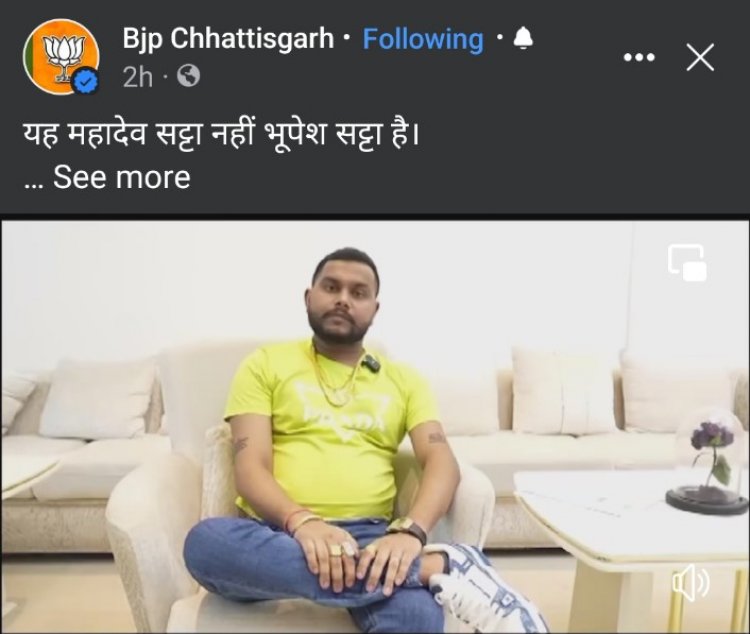Toggle the notification bell for this page

point(523,38)
